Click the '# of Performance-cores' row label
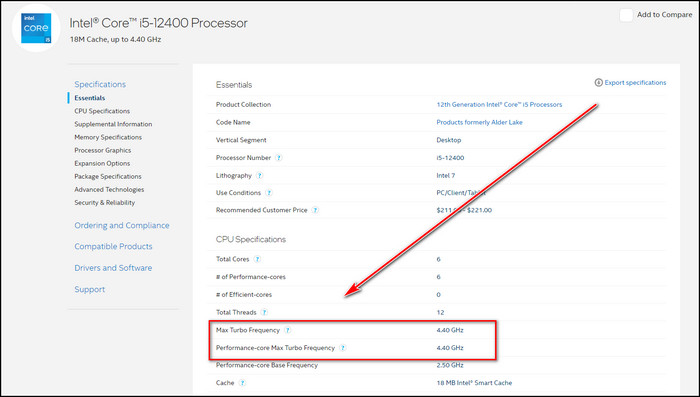The width and height of the screenshot is (700, 397). click(251, 277)
